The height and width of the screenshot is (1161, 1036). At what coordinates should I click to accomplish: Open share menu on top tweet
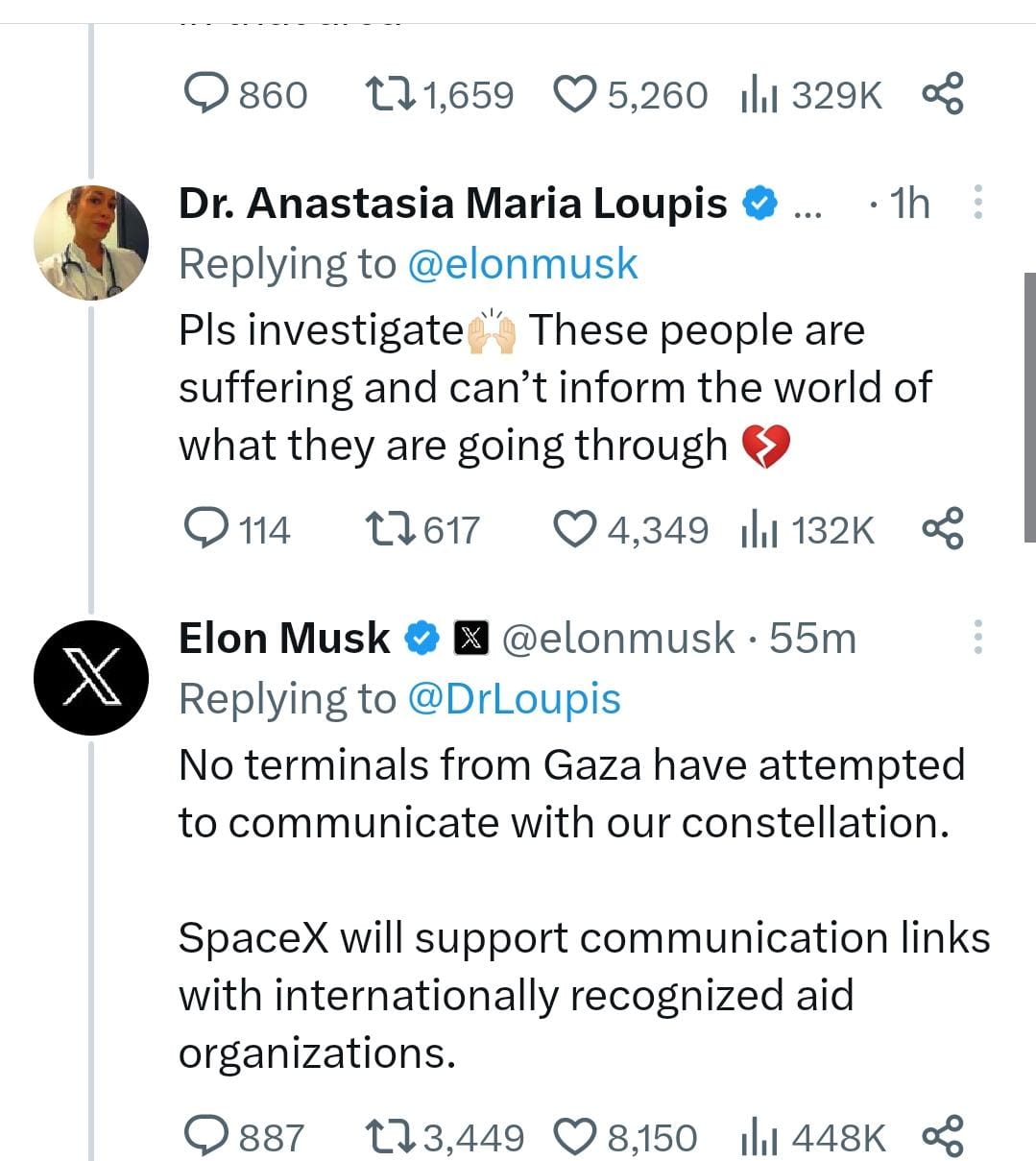pyautogui.click(x=943, y=94)
